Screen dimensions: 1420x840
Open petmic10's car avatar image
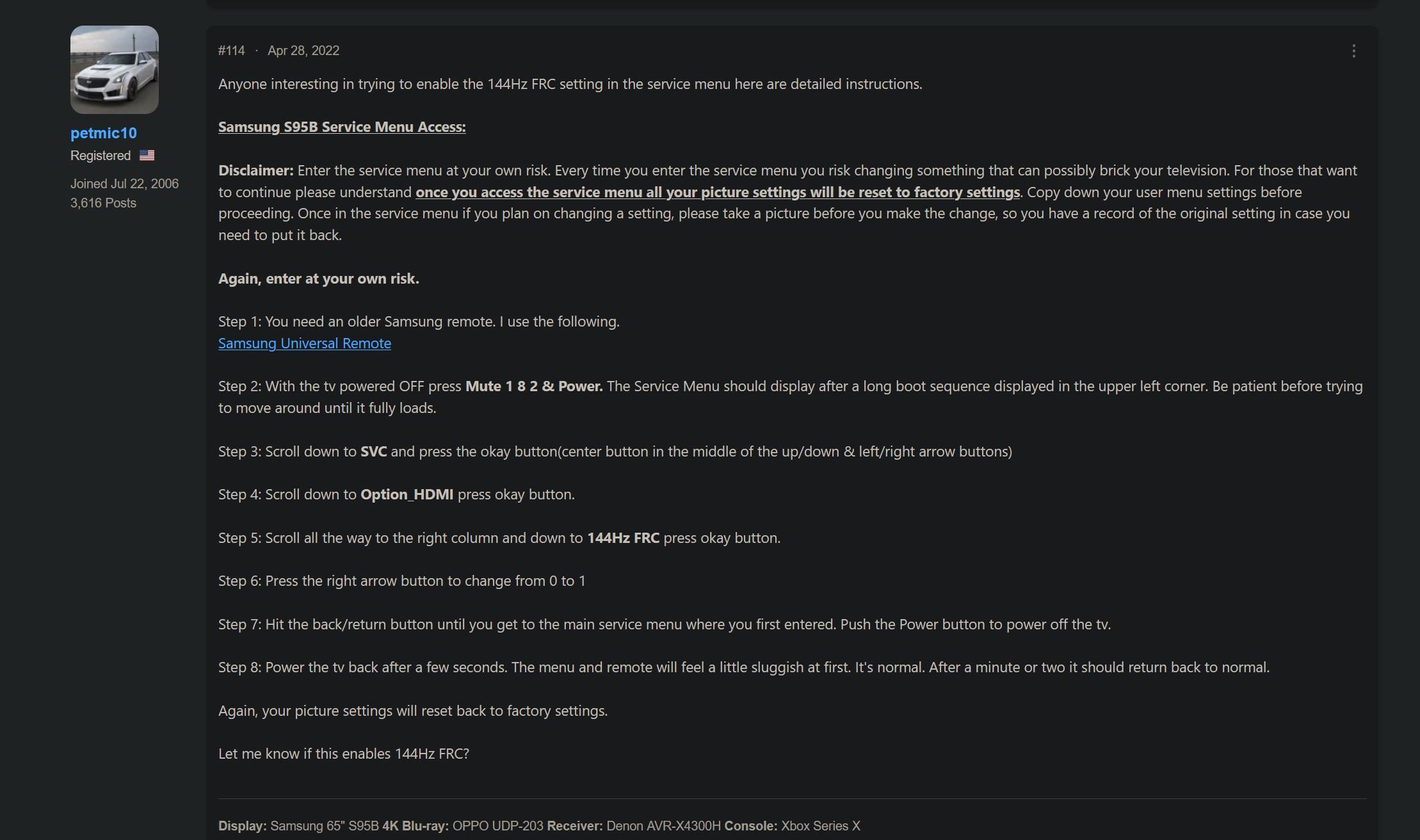pyautogui.click(x=115, y=70)
